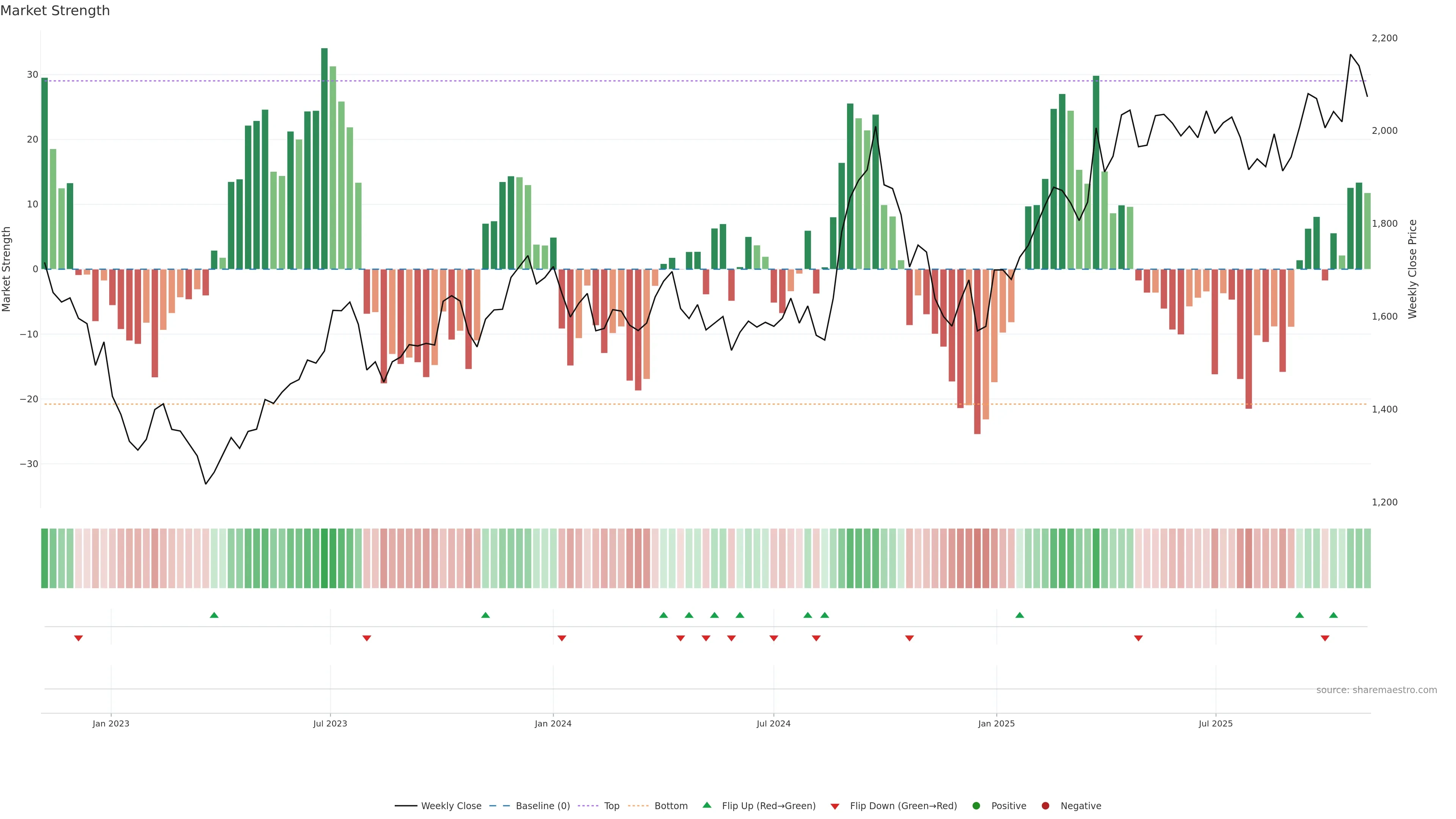Image resolution: width=1456 pixels, height=819 pixels.
Task: Click the last red flip-down triangle on the right
Action: 1325,638
